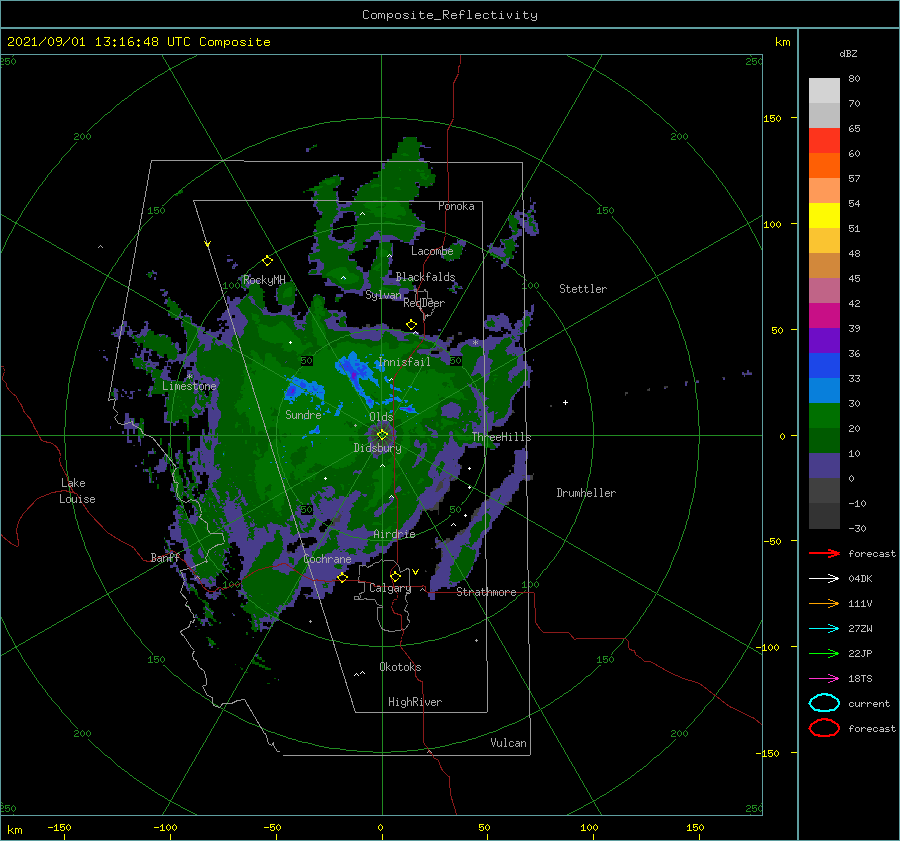This screenshot has height=841, width=900.
Task: Click the yellow diamond marker below RedDeer
Action: click(411, 325)
